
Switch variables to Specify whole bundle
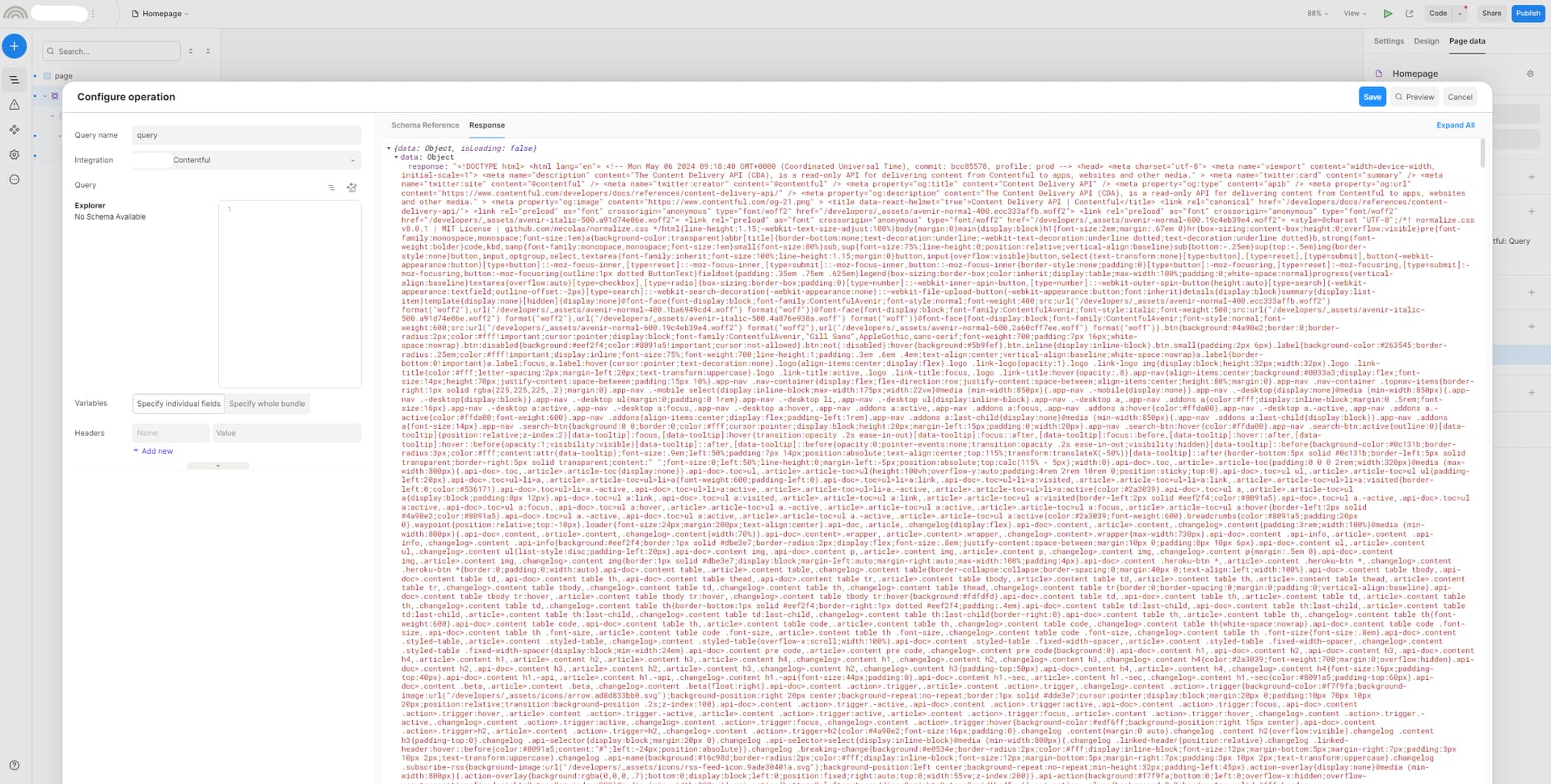tap(267, 404)
